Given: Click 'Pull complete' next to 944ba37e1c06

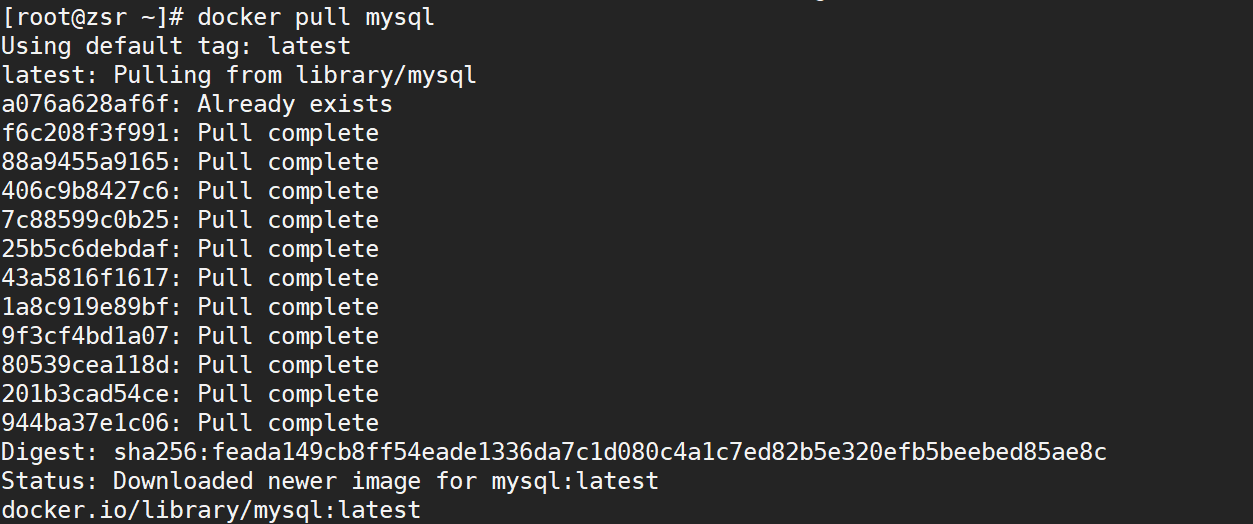Looking at the screenshot, I should point(288,423).
